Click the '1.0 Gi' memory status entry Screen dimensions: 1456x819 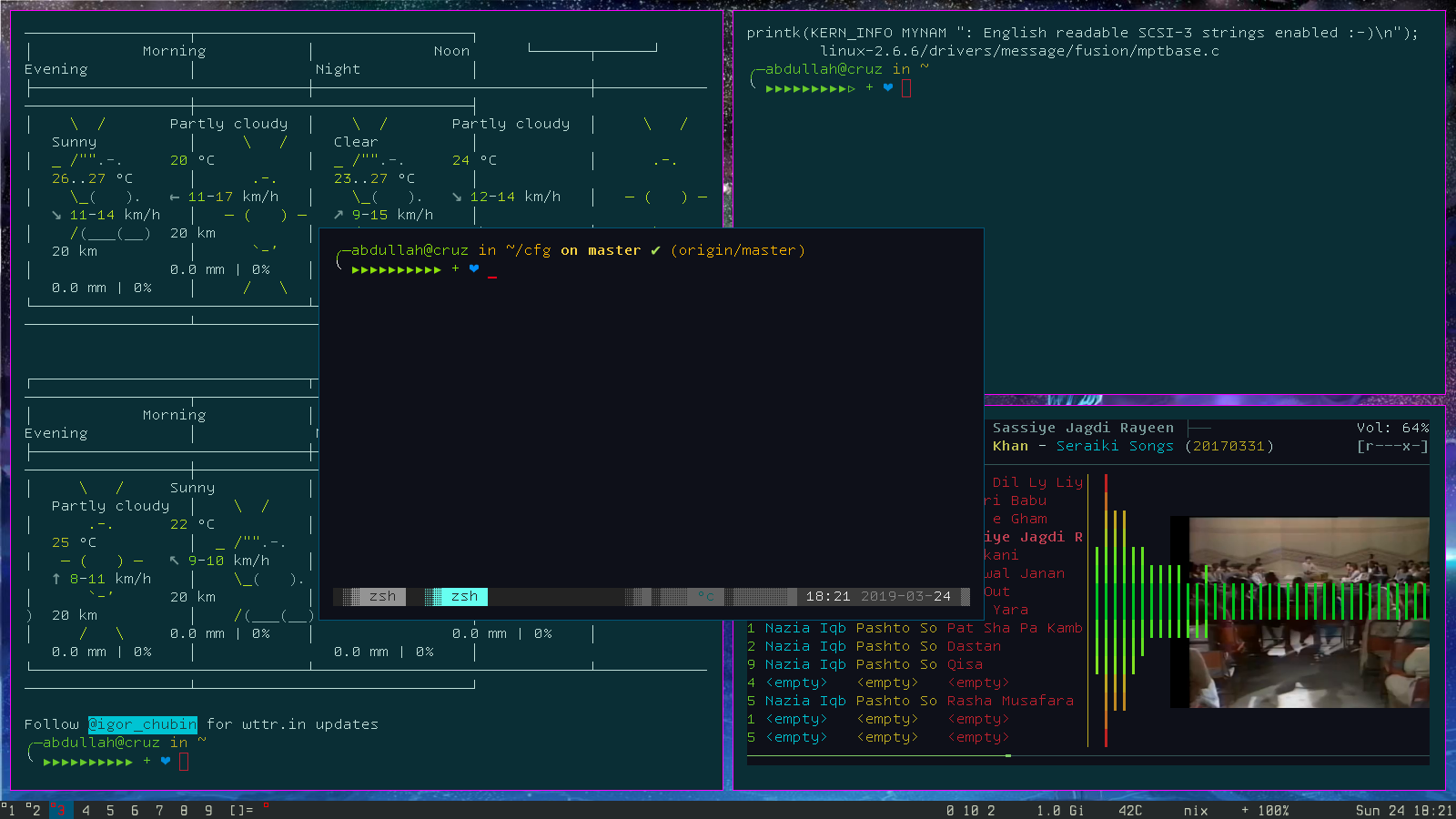pos(1060,810)
